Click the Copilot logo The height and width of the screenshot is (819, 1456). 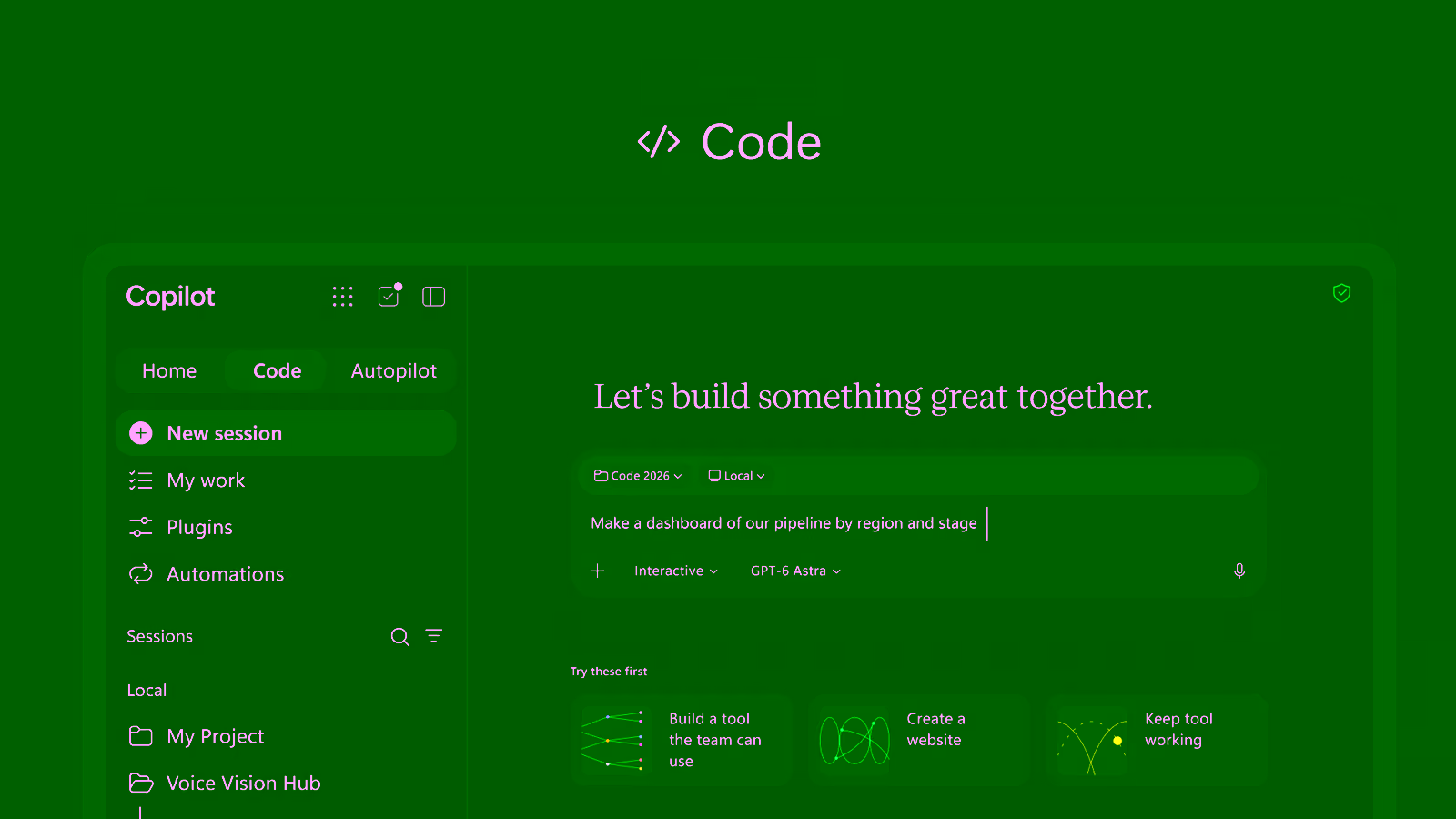point(170,297)
